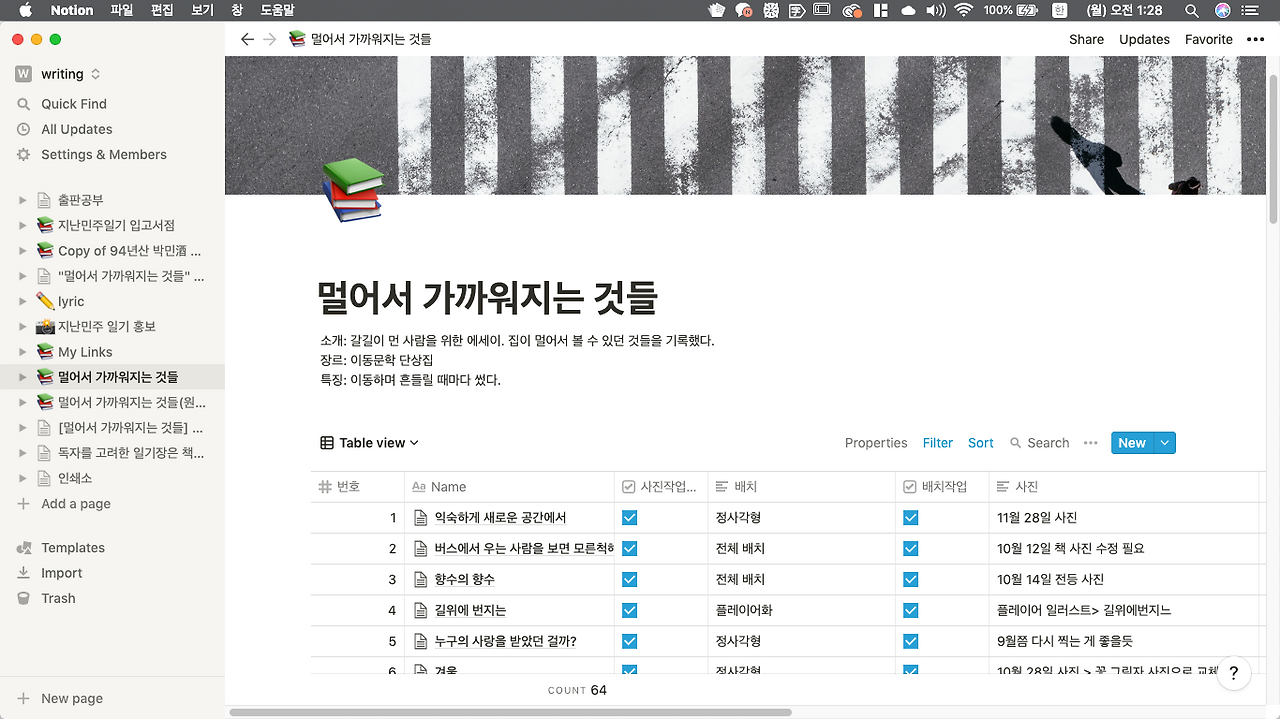Toggle 배치작업 checkbox for 향수의 향수
Viewport: 1280px width, 719px height.
pos(910,579)
